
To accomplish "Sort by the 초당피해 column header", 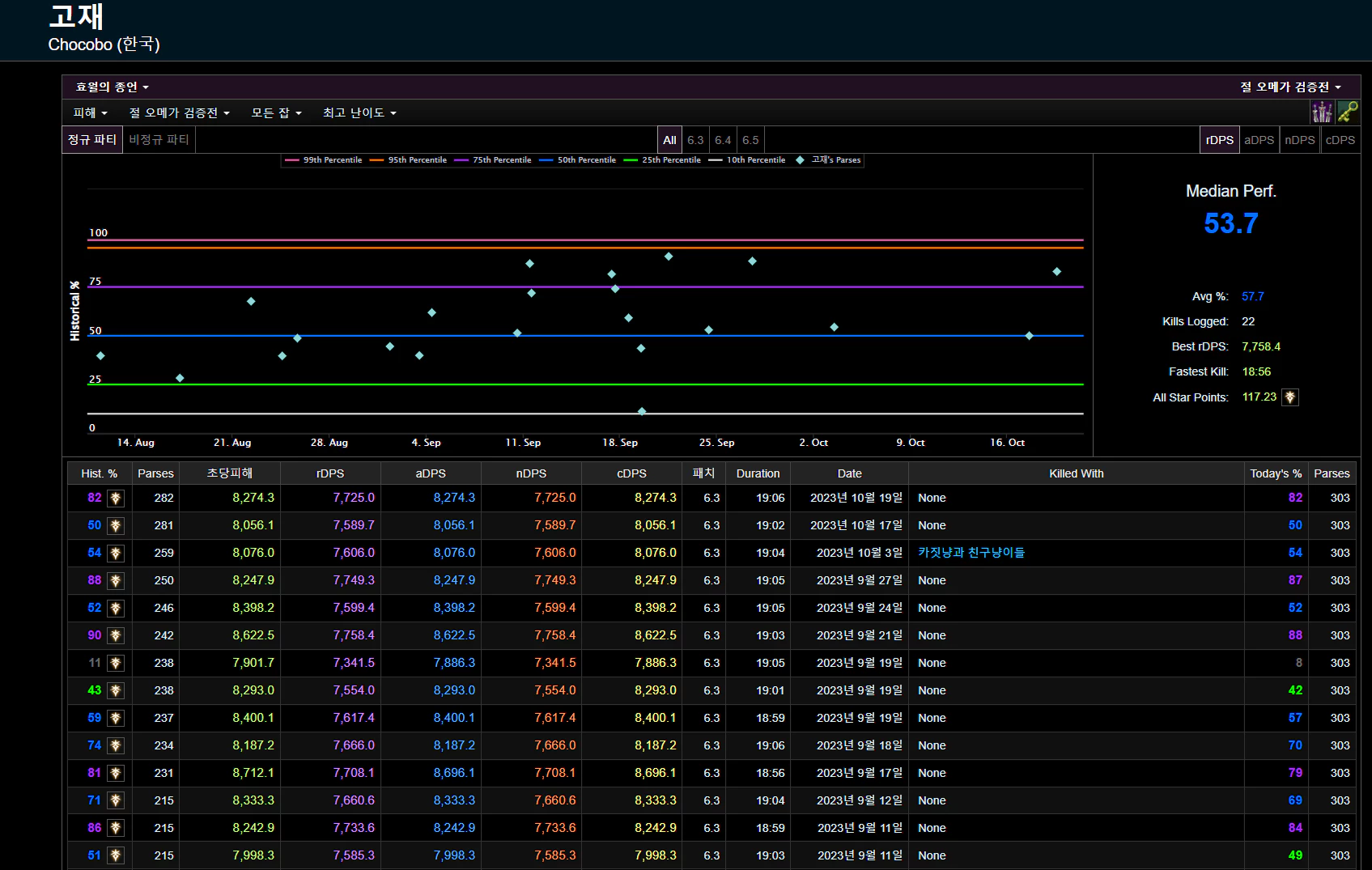I will pos(230,473).
